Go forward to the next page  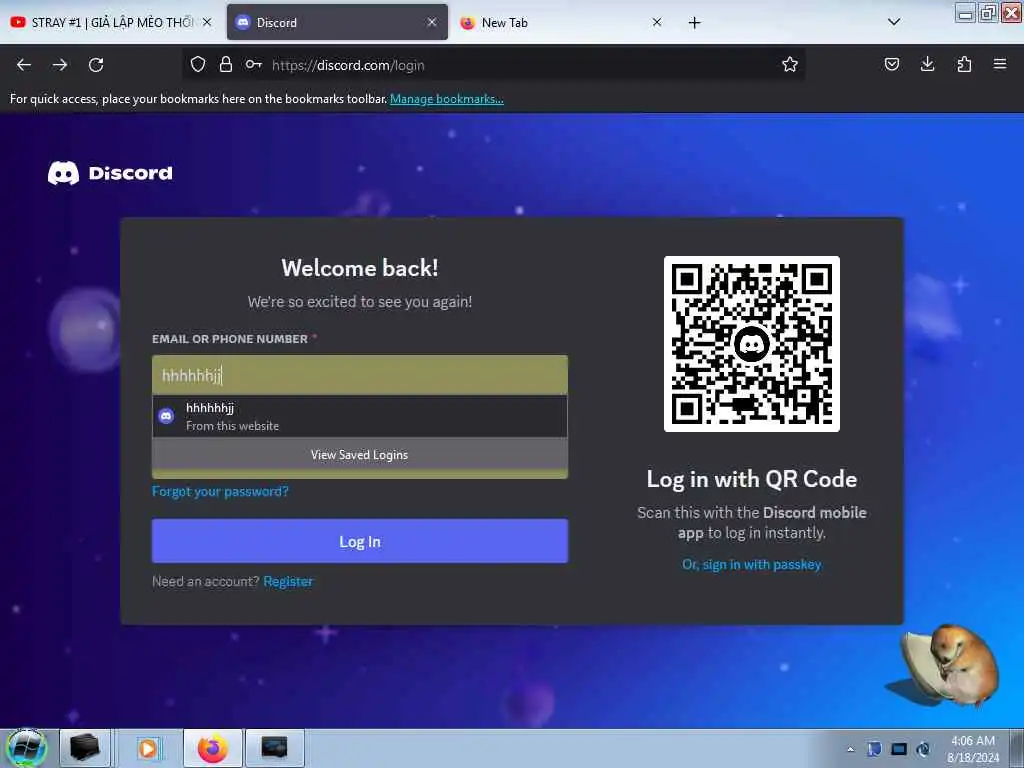60,65
